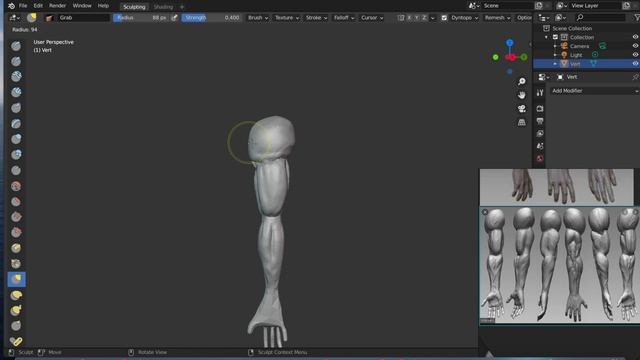Open the Remesh dropdown

click(497, 18)
